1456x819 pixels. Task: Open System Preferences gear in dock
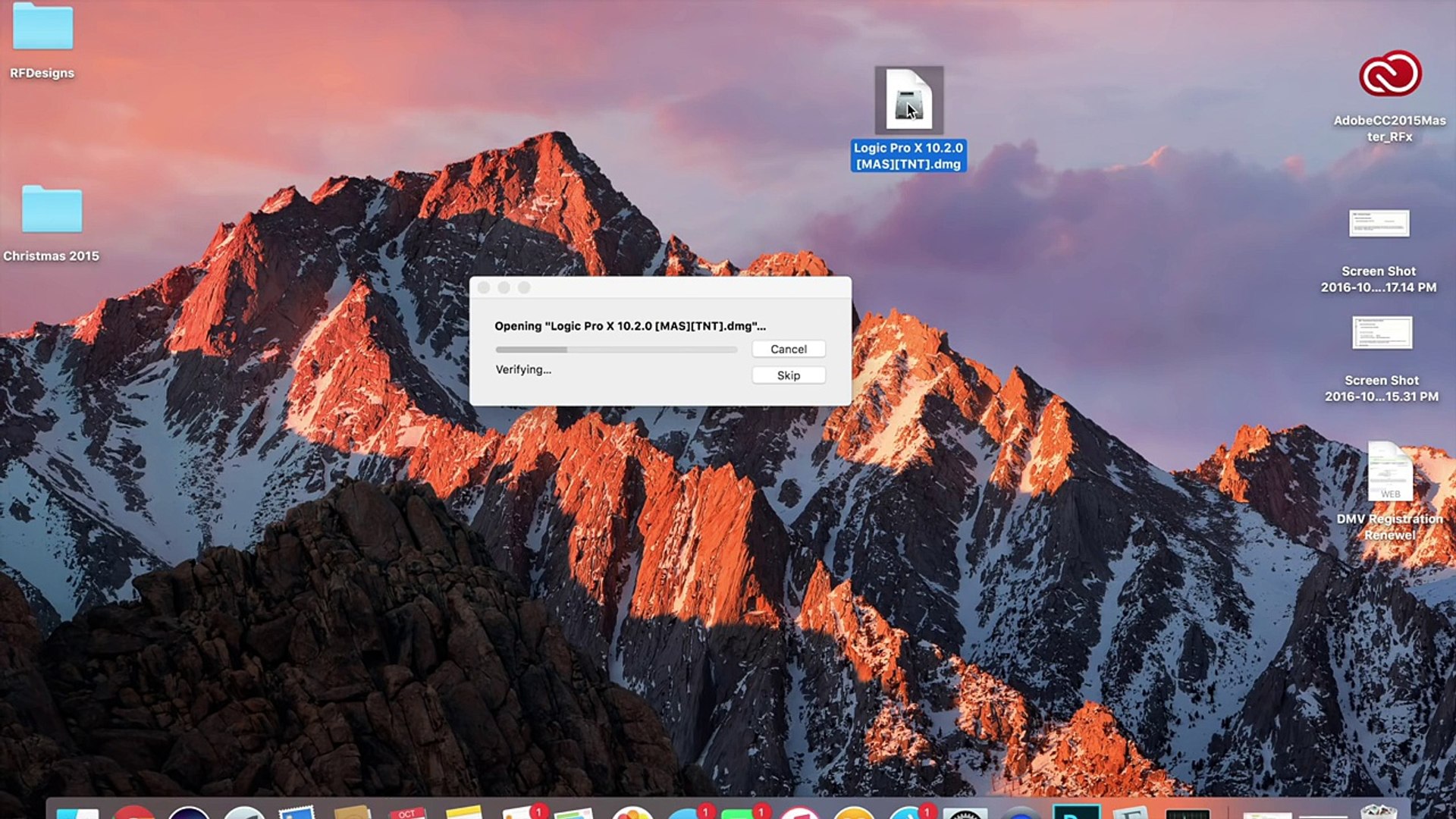pyautogui.click(x=965, y=813)
